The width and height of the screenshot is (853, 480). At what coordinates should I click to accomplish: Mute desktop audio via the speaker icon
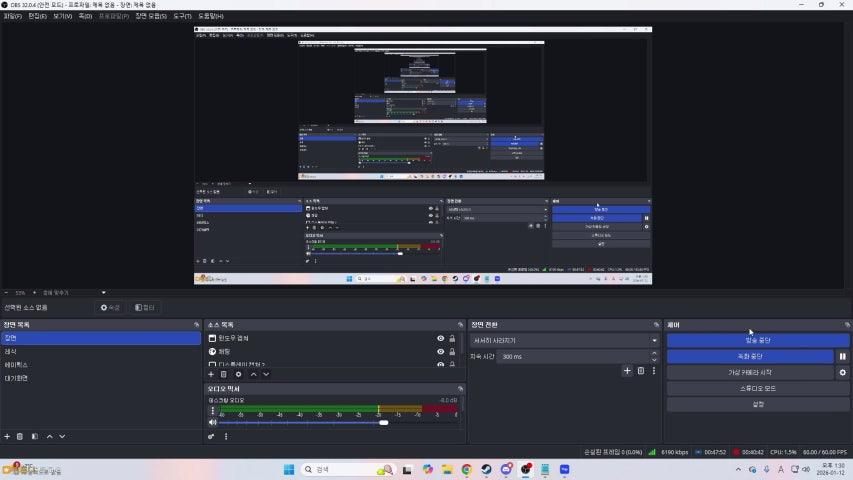(212, 422)
